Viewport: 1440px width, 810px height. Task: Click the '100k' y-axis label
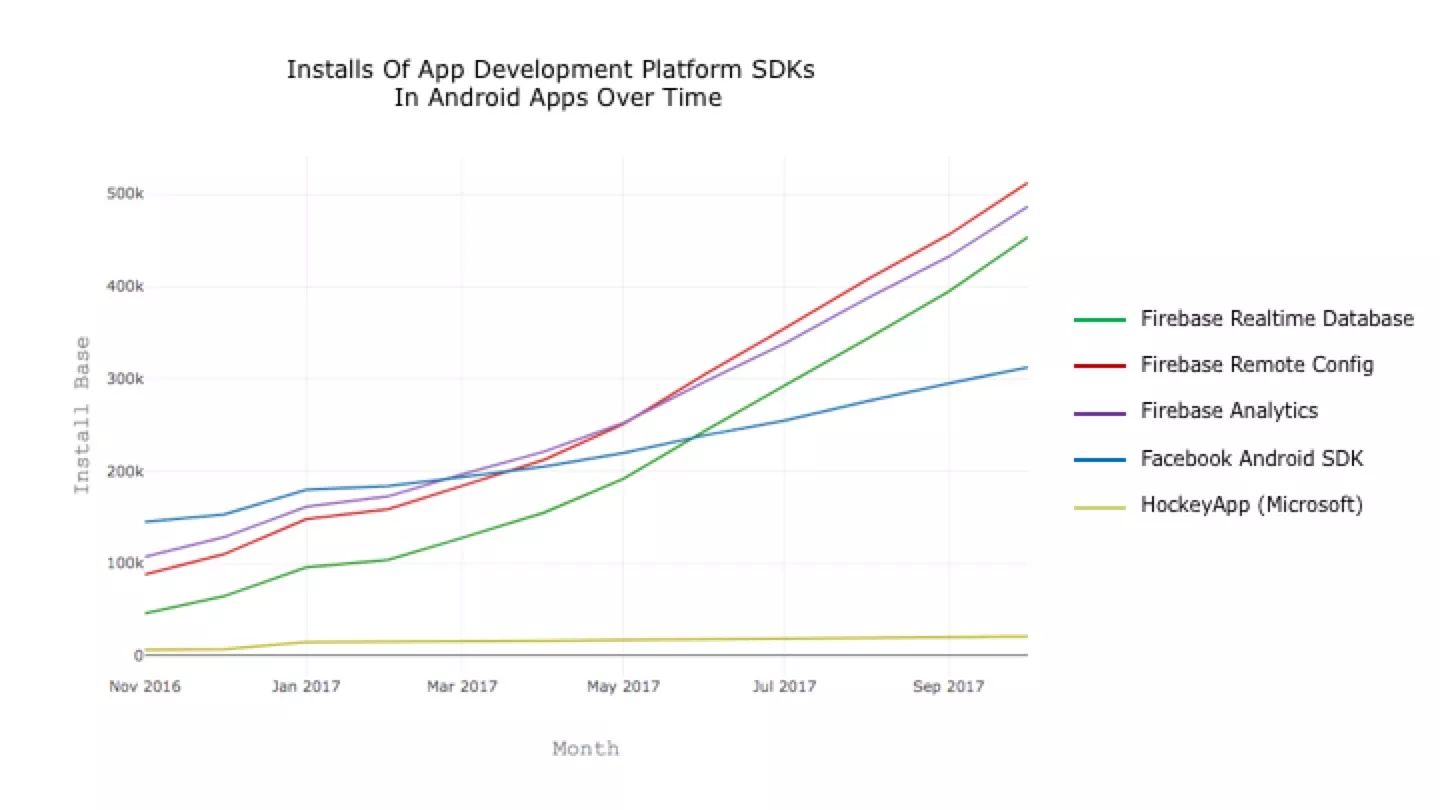coord(125,563)
